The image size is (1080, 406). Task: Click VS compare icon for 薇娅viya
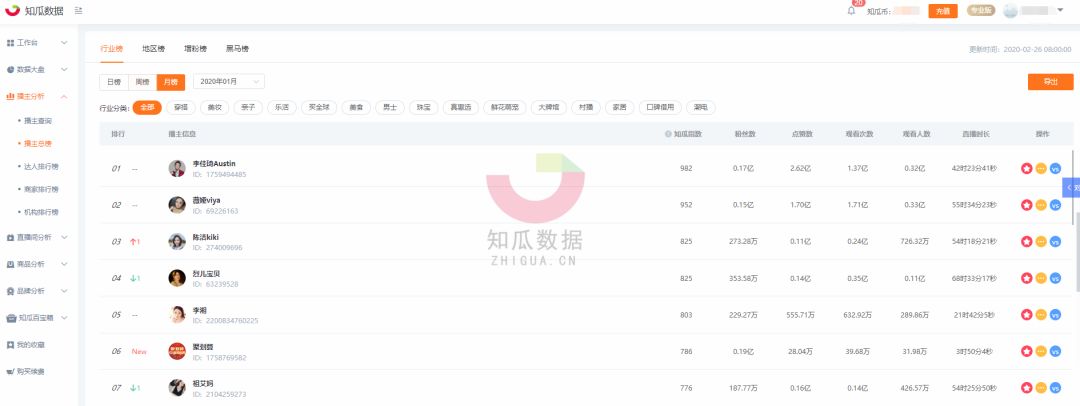(1055, 205)
